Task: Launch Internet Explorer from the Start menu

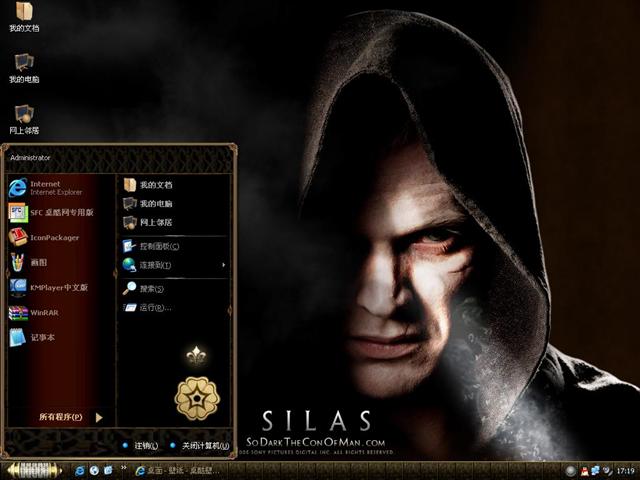Action: (59, 188)
